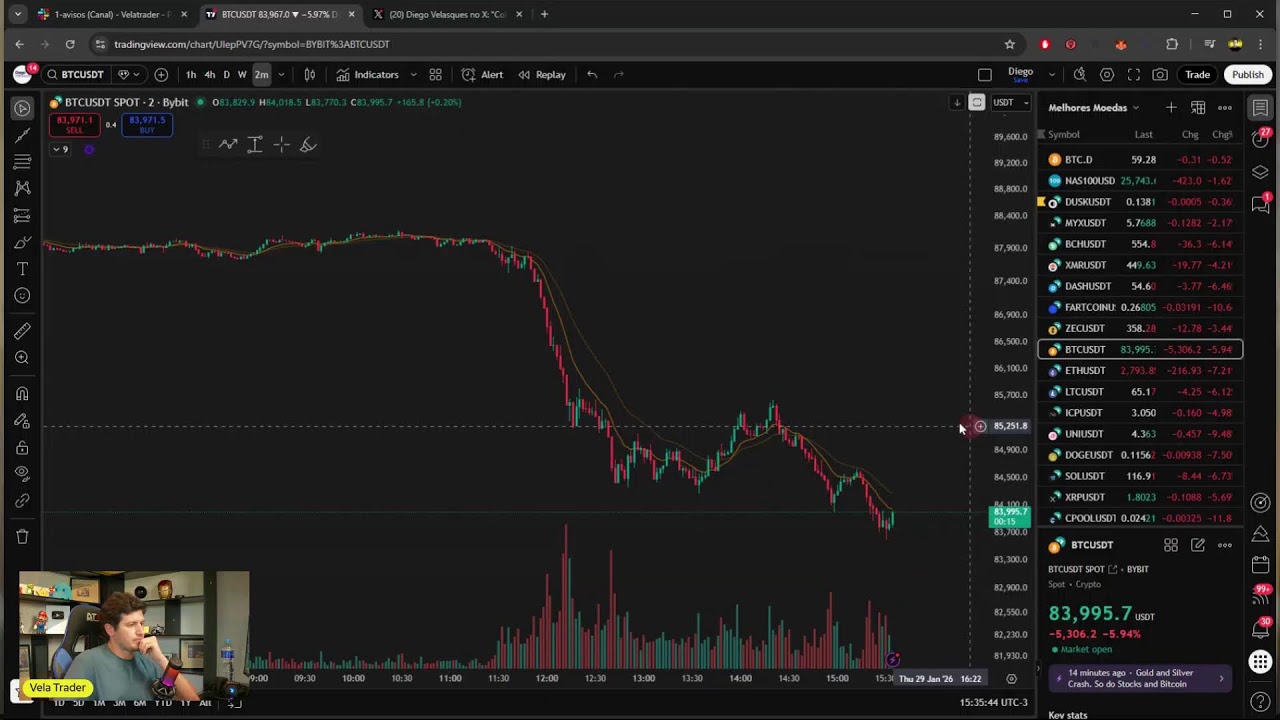
Task: Start bar Replay mode
Action: coord(541,74)
